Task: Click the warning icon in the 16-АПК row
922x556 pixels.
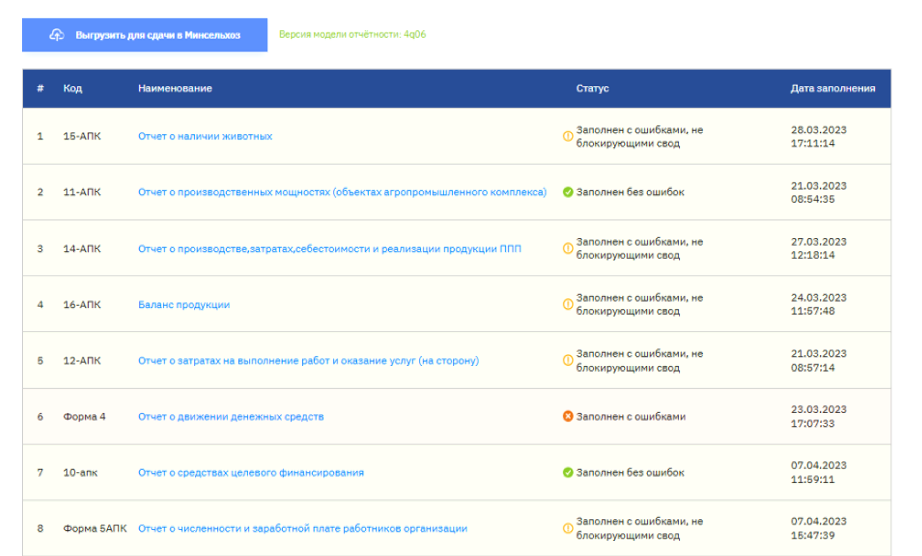Action: tap(568, 304)
